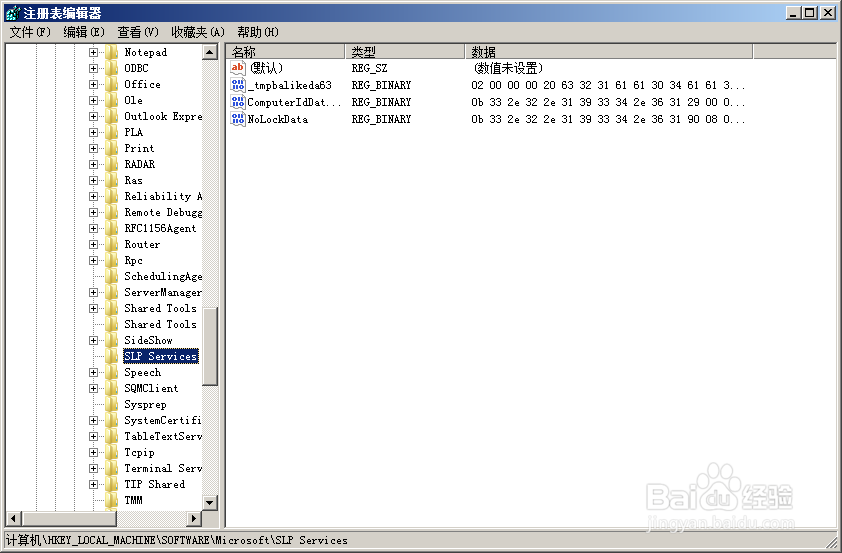The image size is (842, 553).
Task: Sort by 名称 column header
Action: pyautogui.click(x=286, y=52)
